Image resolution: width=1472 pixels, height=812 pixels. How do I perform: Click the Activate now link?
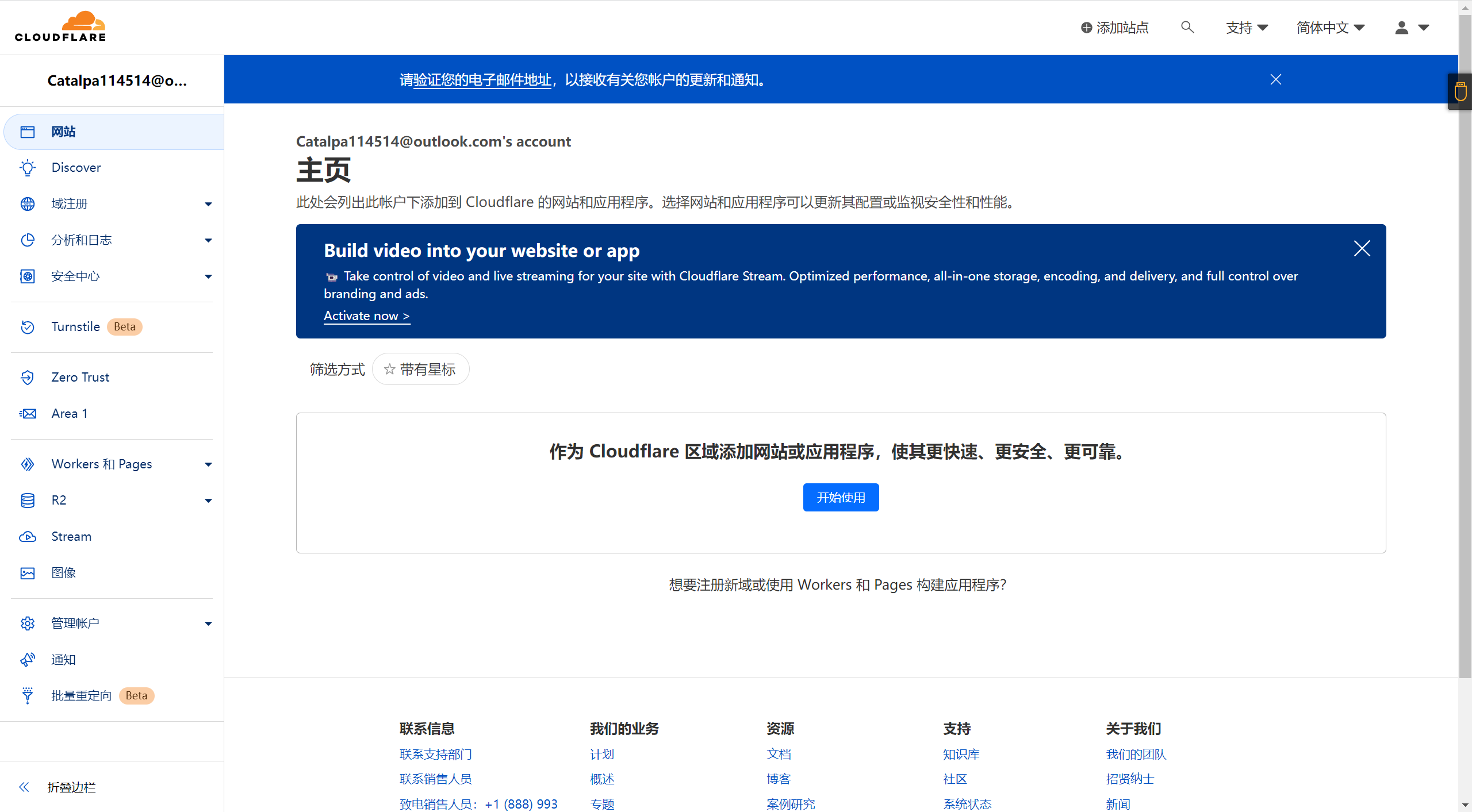click(367, 315)
